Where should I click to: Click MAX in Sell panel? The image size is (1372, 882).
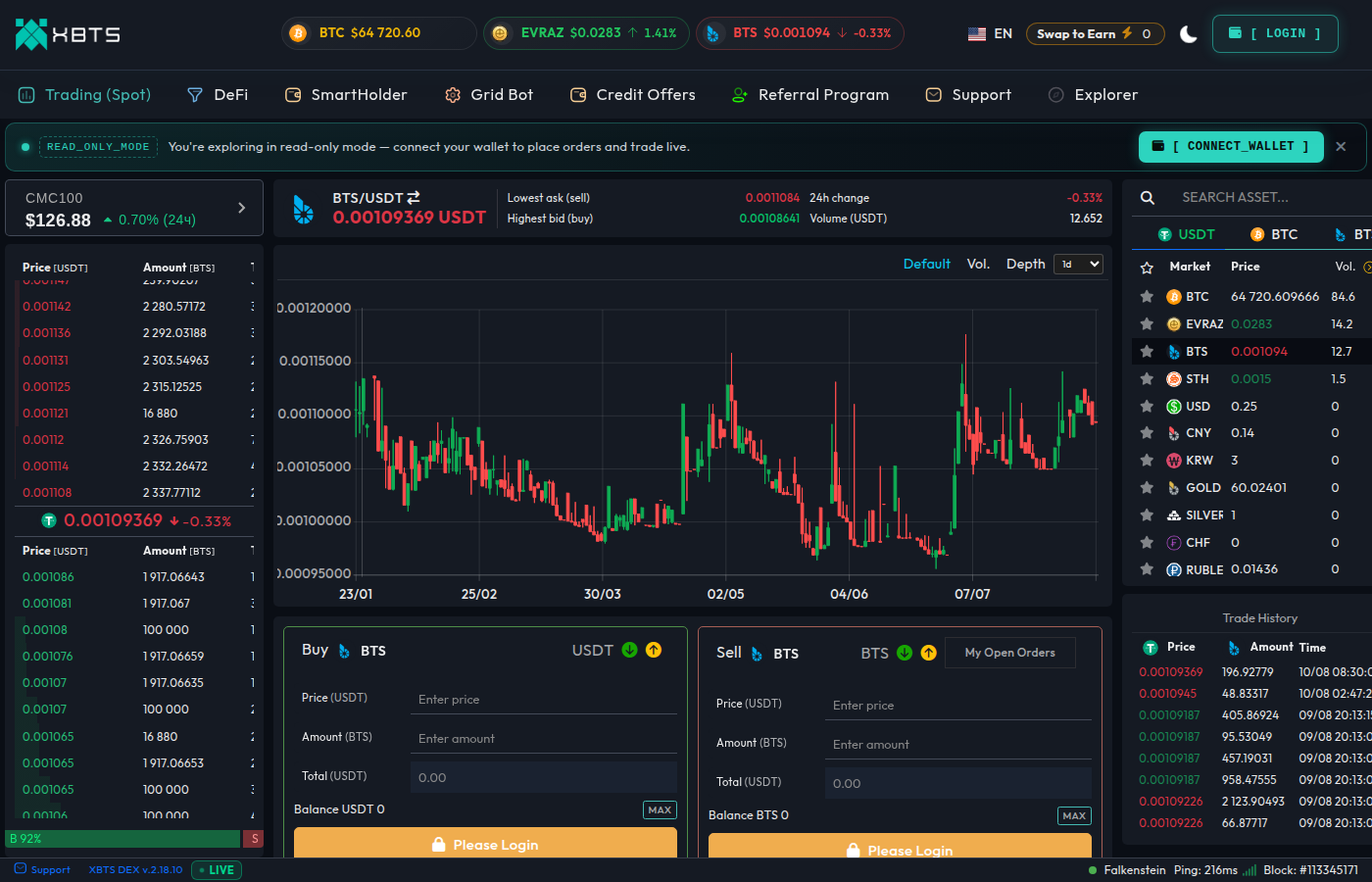pyautogui.click(x=1074, y=815)
